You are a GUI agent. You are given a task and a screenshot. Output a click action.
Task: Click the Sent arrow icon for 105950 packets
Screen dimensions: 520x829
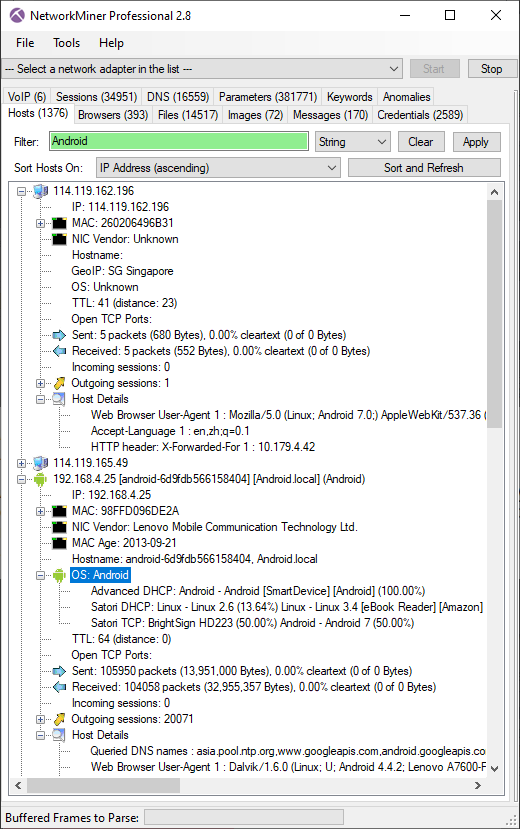tap(60, 671)
